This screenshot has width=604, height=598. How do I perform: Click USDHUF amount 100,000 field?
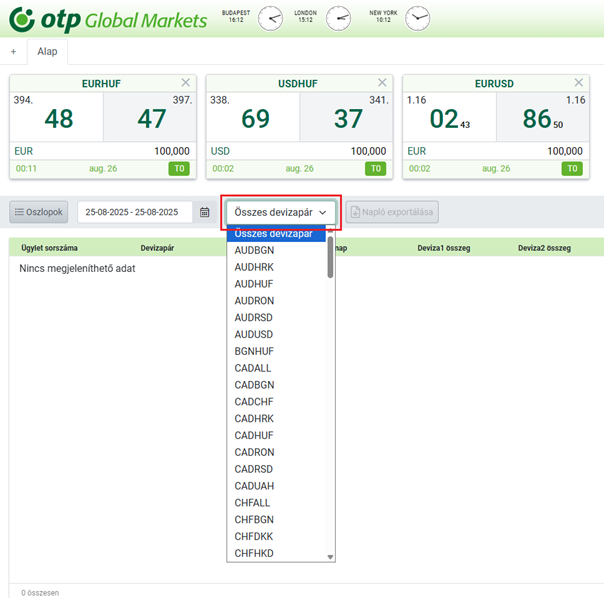coord(368,151)
